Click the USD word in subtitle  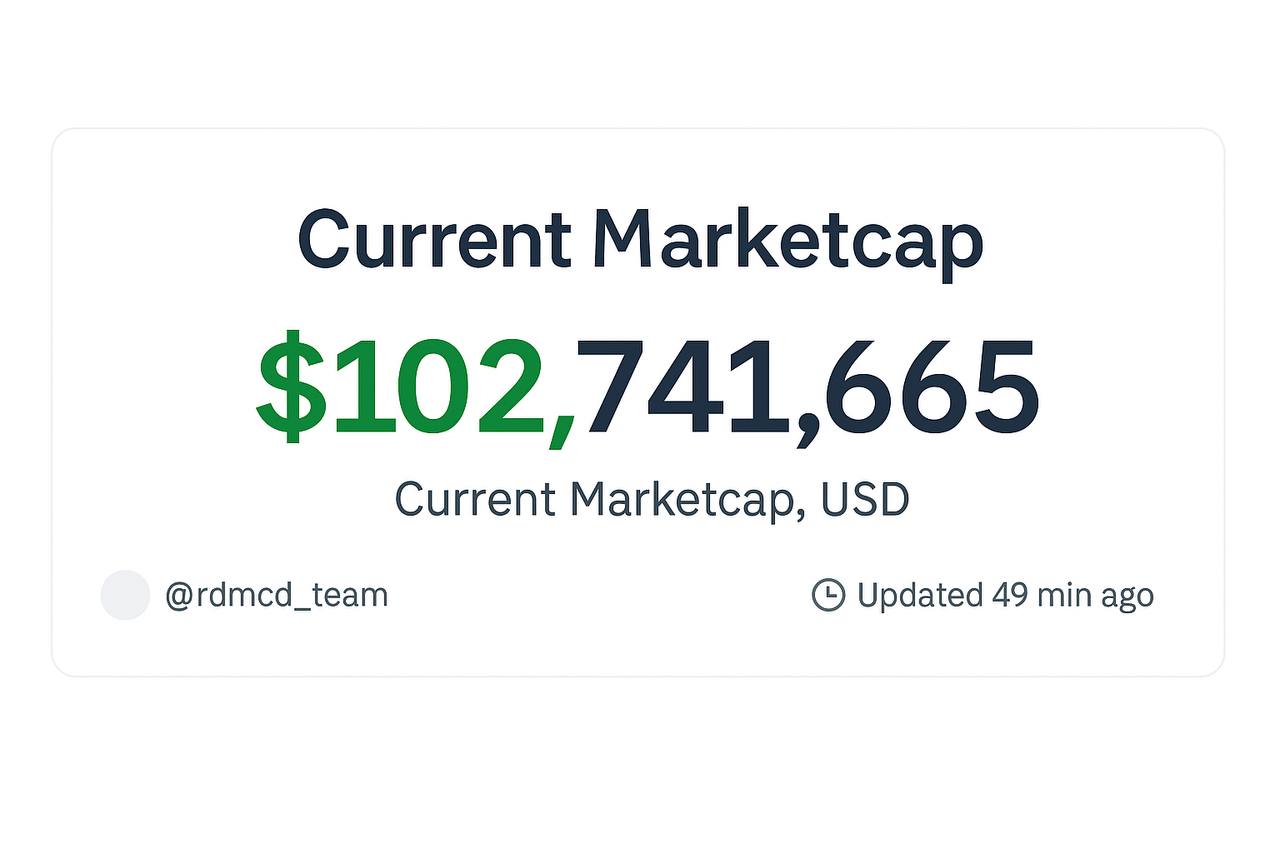pos(865,498)
